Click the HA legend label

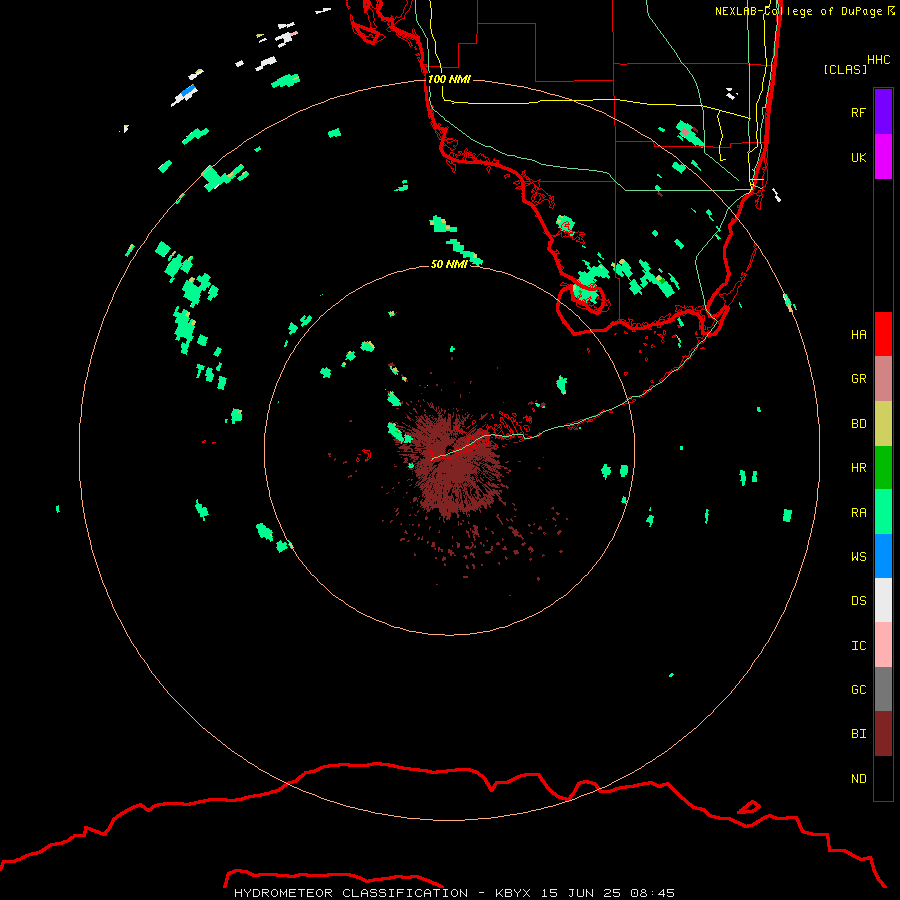point(858,334)
